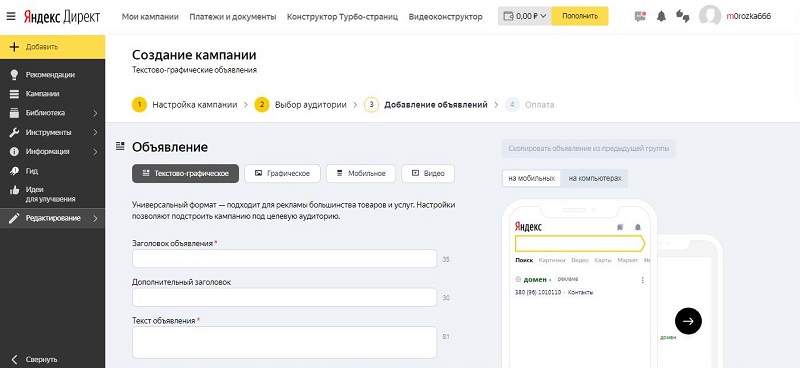Click the m0rozka666 username
The width and height of the screenshot is (800, 368).
pyautogui.click(x=748, y=16)
